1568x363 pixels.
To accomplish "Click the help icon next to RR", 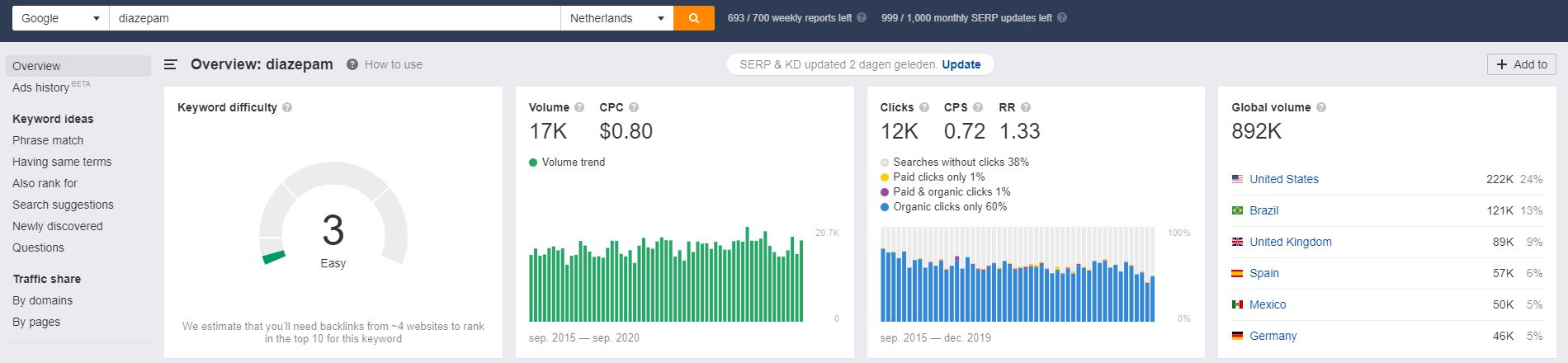I will click(x=1026, y=107).
